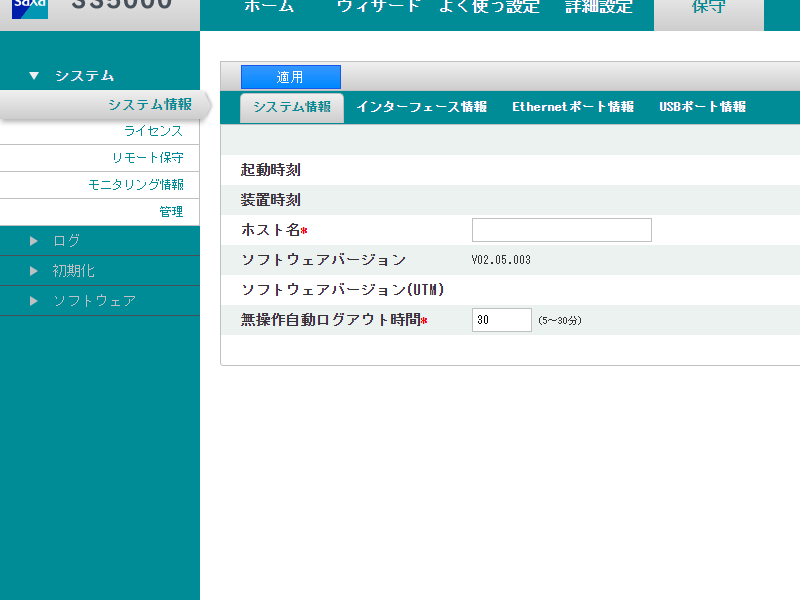800x600 pixels.
Task: Click the ソフトウェアバージョン(UTM) label
Action: pos(342,290)
